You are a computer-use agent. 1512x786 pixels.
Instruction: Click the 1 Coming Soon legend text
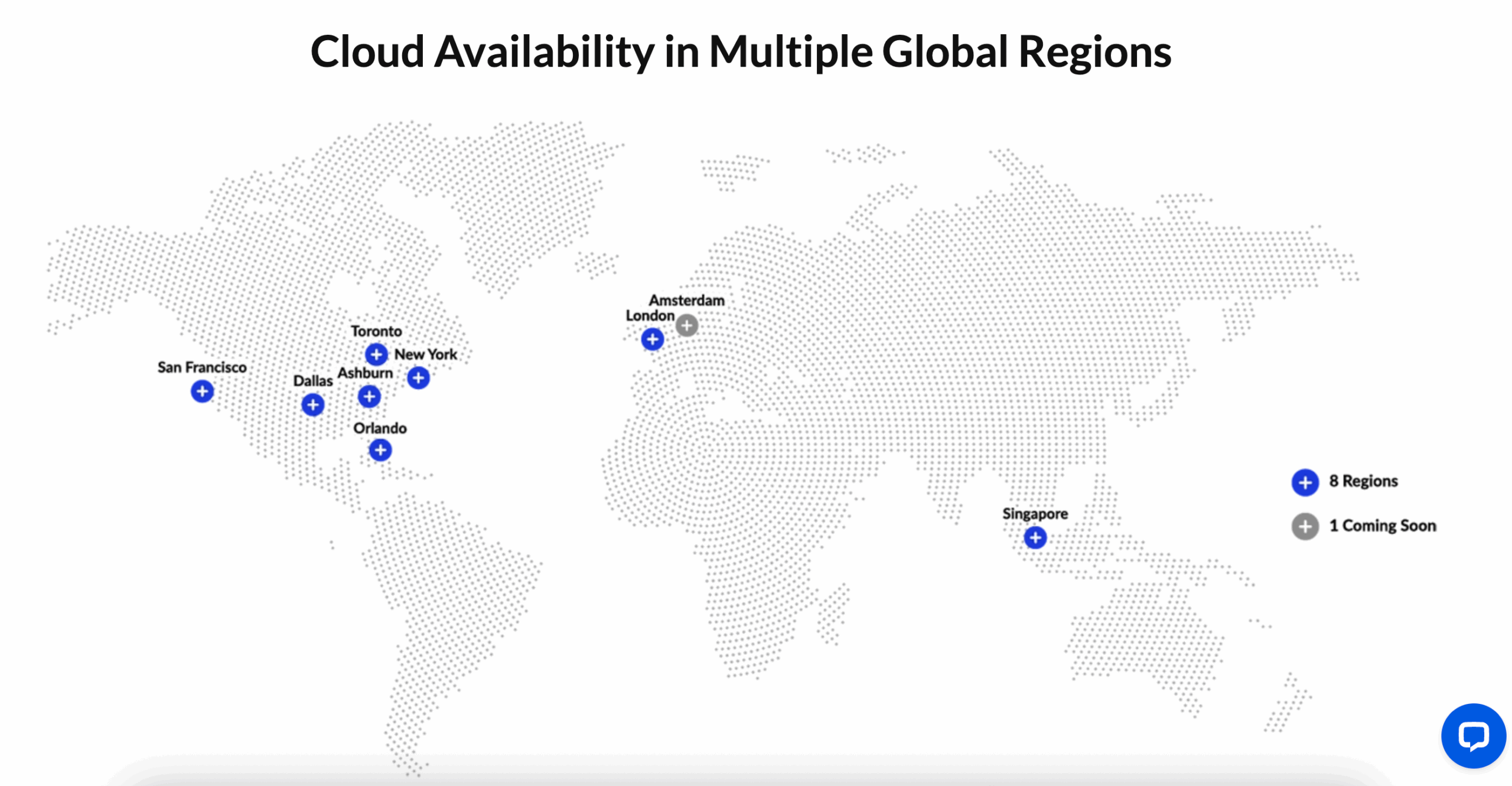1383,526
